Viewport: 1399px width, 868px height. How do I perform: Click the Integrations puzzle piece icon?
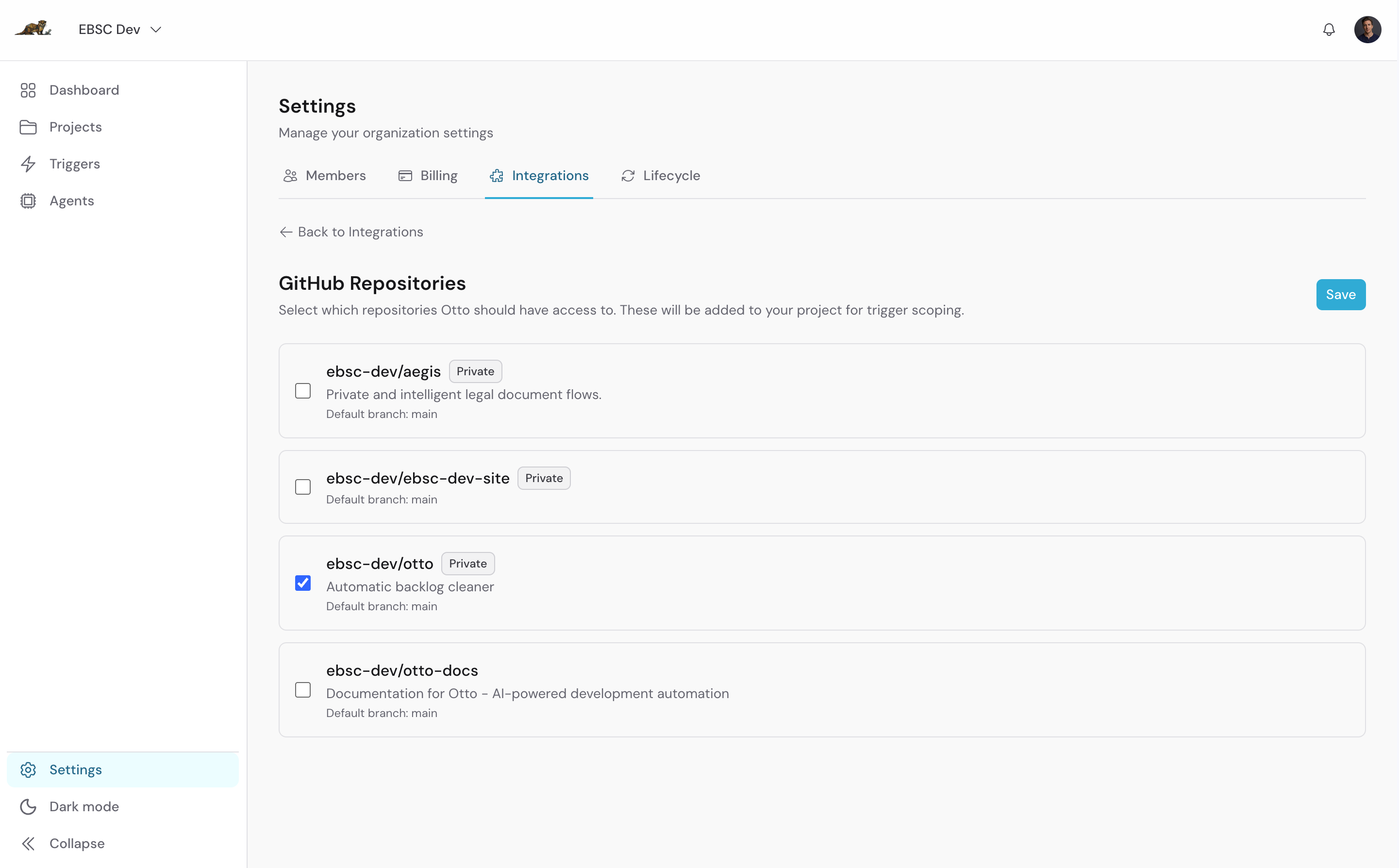(x=496, y=176)
